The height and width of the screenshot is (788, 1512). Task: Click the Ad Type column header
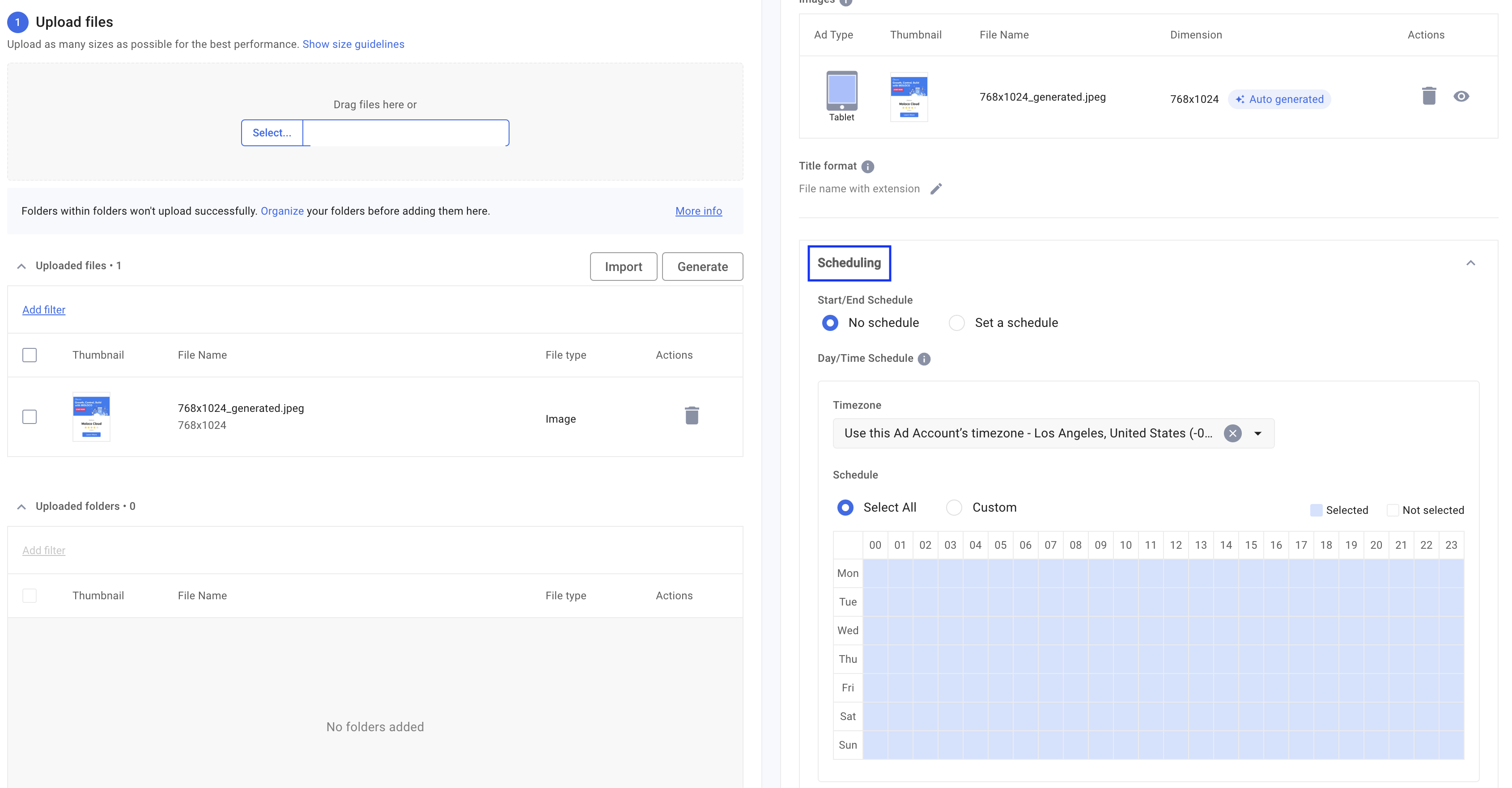click(833, 35)
